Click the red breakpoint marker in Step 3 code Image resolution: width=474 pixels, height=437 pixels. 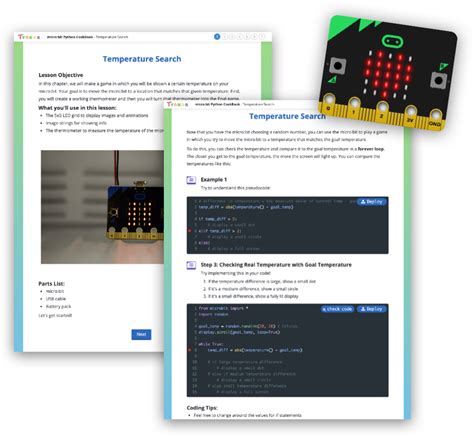(190, 350)
